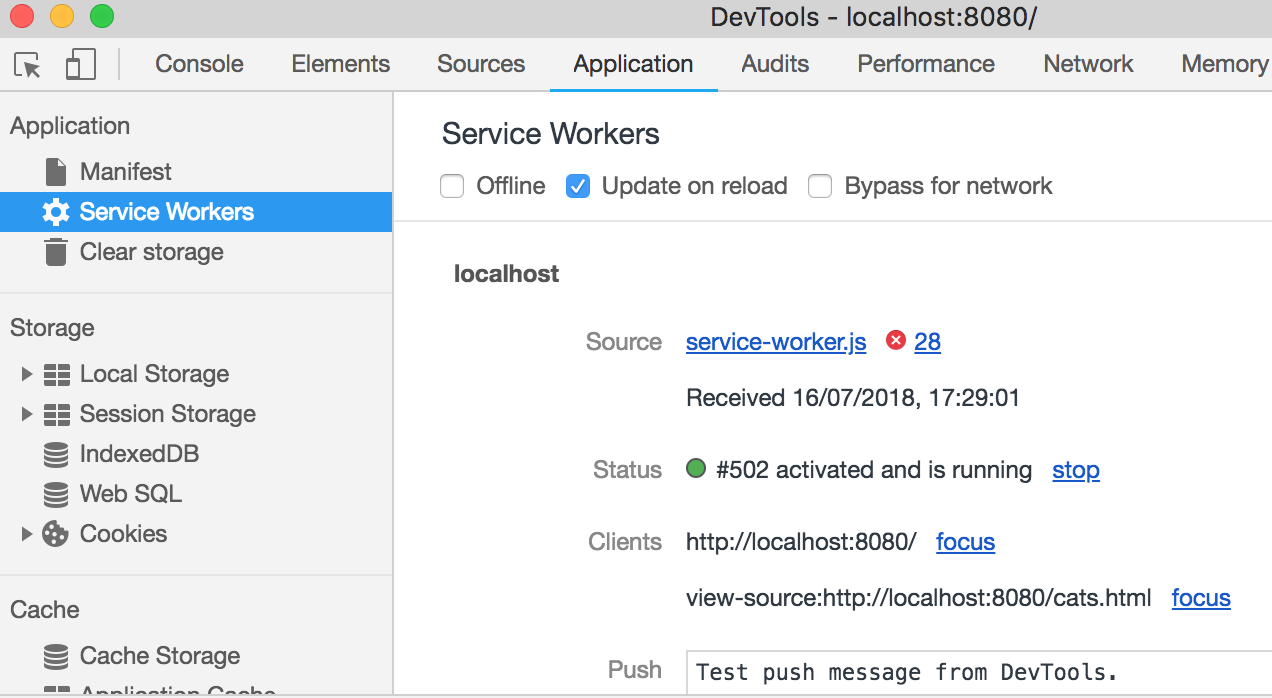Expand the Local Storage tree
1272x698 pixels.
[26, 373]
